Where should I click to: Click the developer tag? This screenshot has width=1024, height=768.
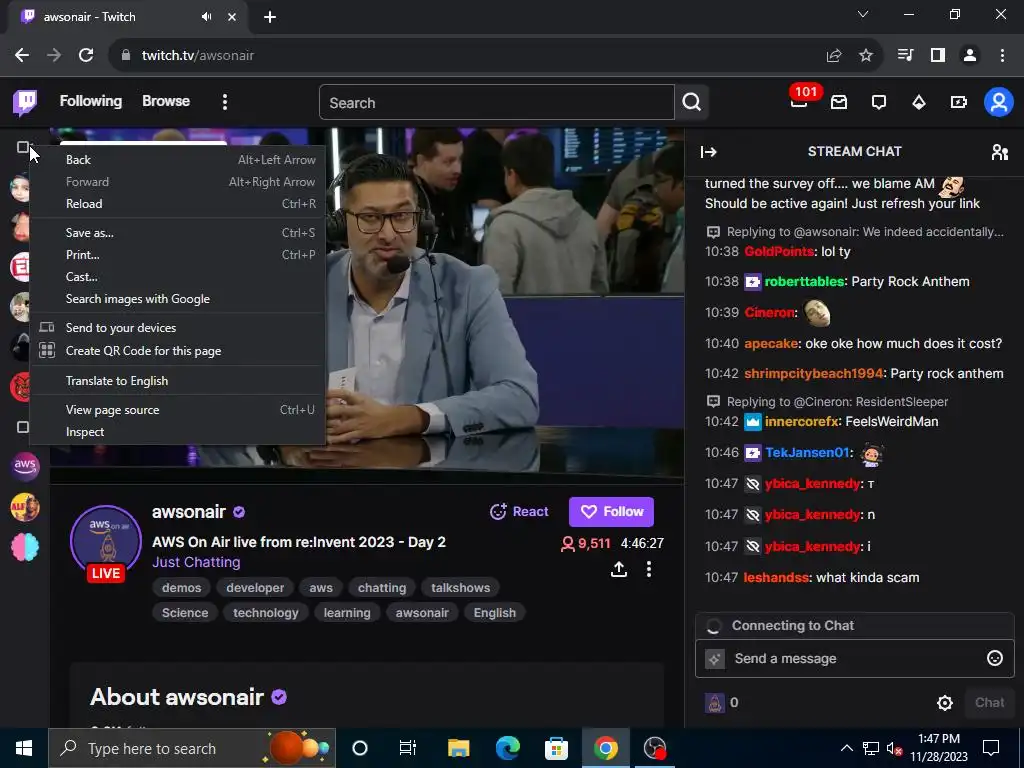point(255,588)
